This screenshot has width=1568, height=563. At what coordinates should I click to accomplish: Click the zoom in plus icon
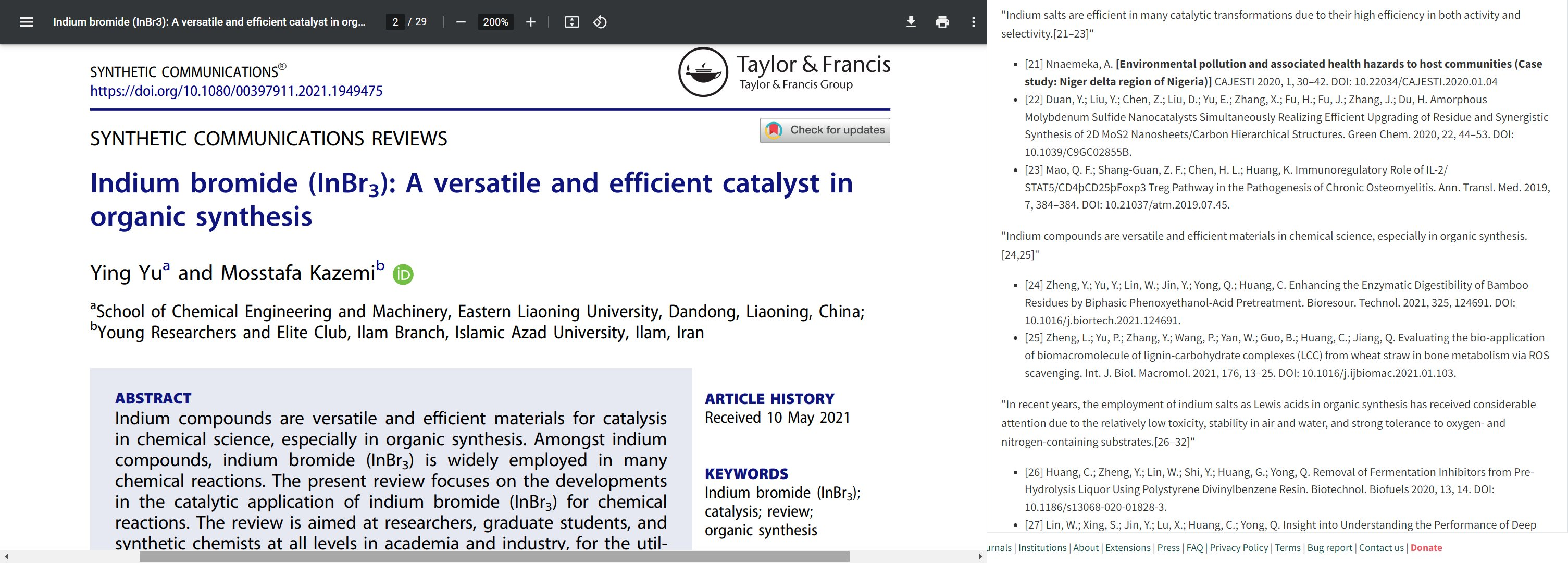point(530,22)
